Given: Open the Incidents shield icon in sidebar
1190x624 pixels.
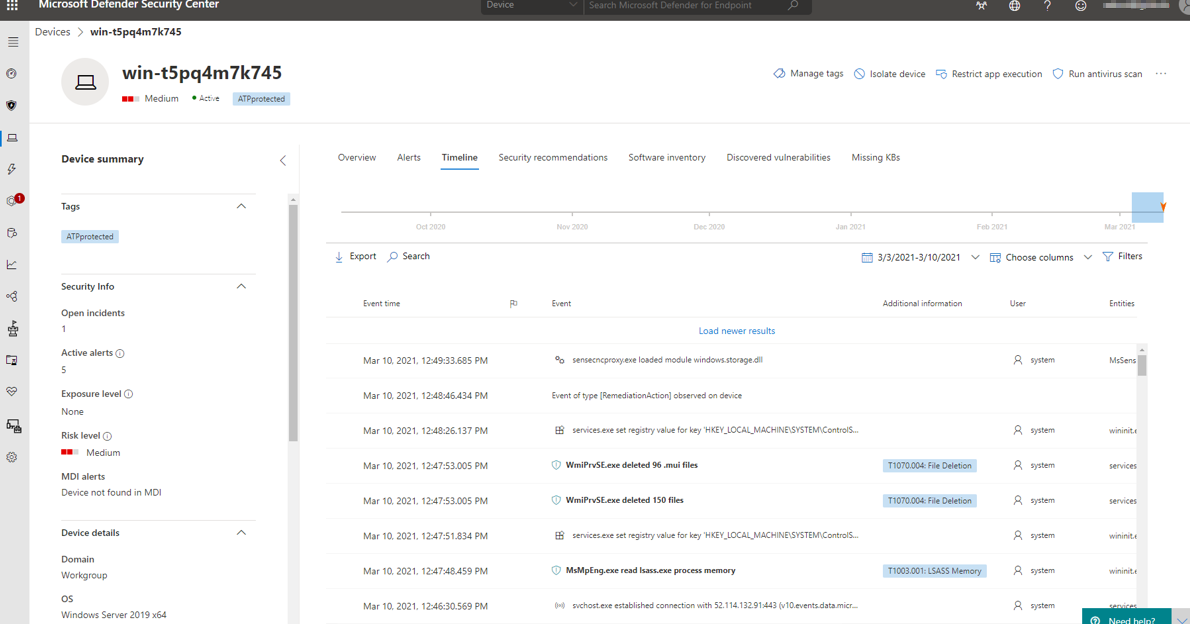Looking at the screenshot, I should [11, 106].
